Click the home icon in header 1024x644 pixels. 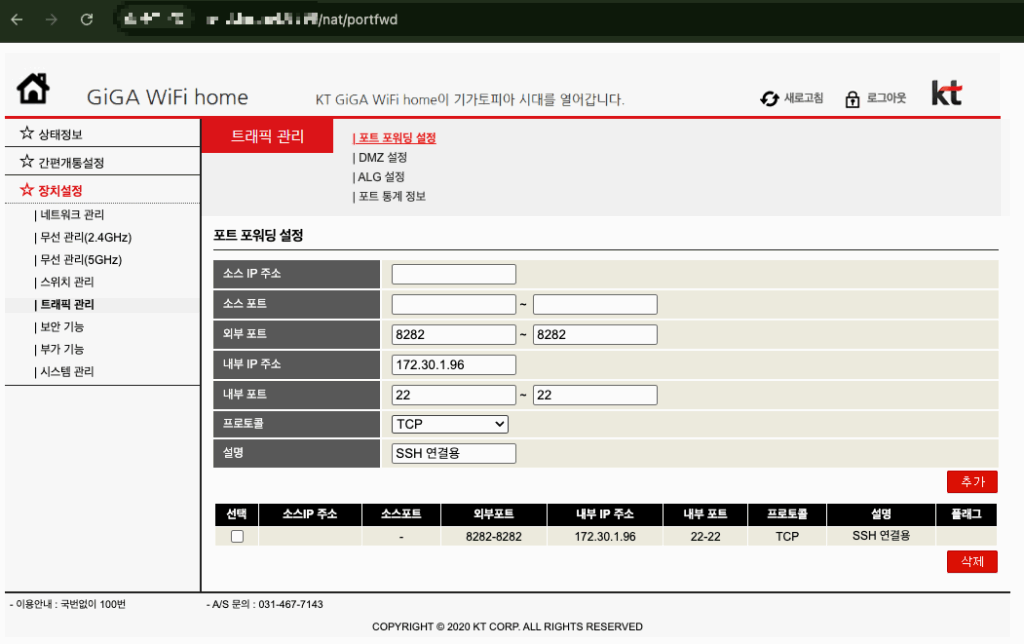click(33, 90)
